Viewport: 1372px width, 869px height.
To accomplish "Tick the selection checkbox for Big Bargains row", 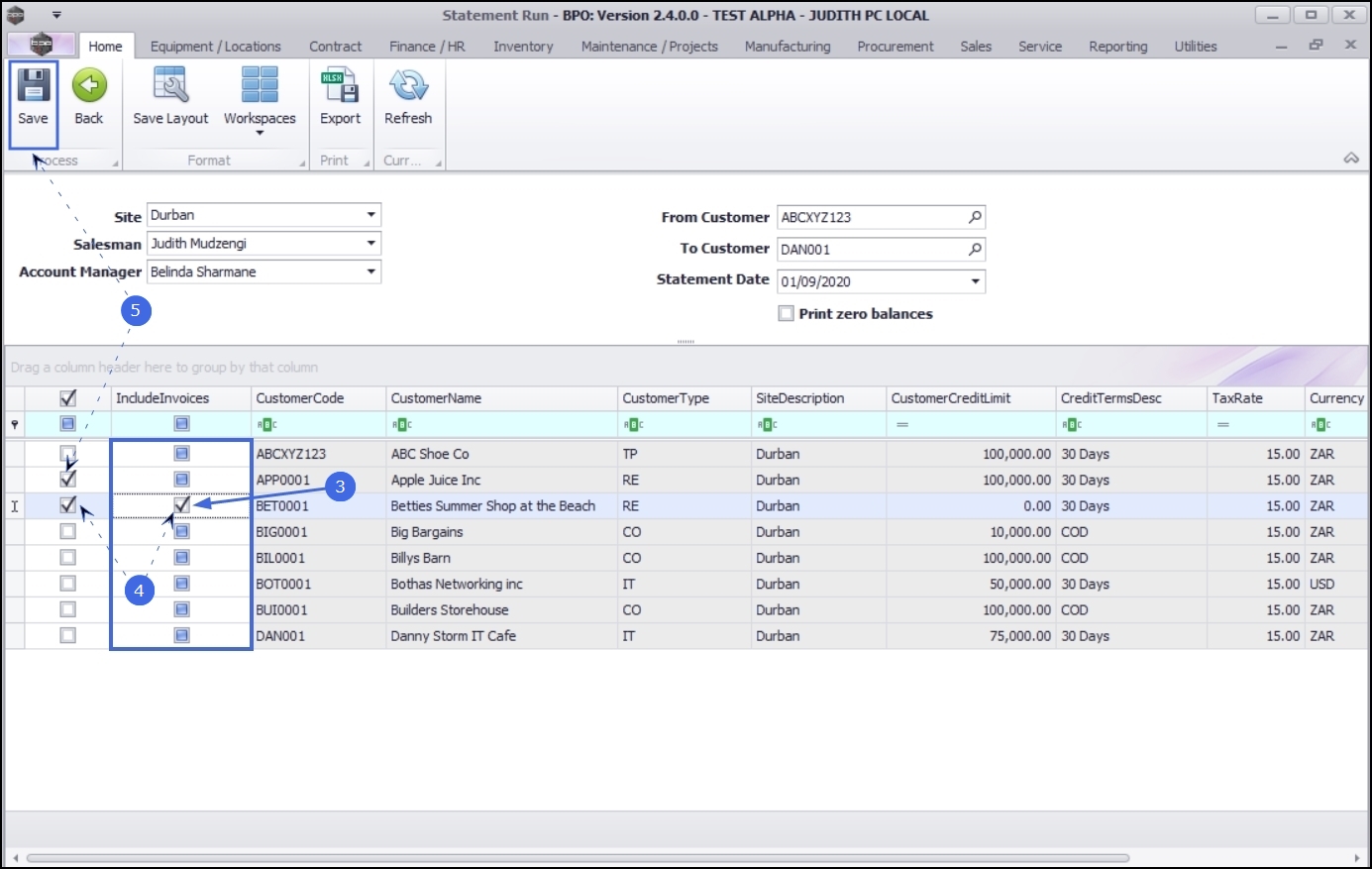I will (67, 532).
